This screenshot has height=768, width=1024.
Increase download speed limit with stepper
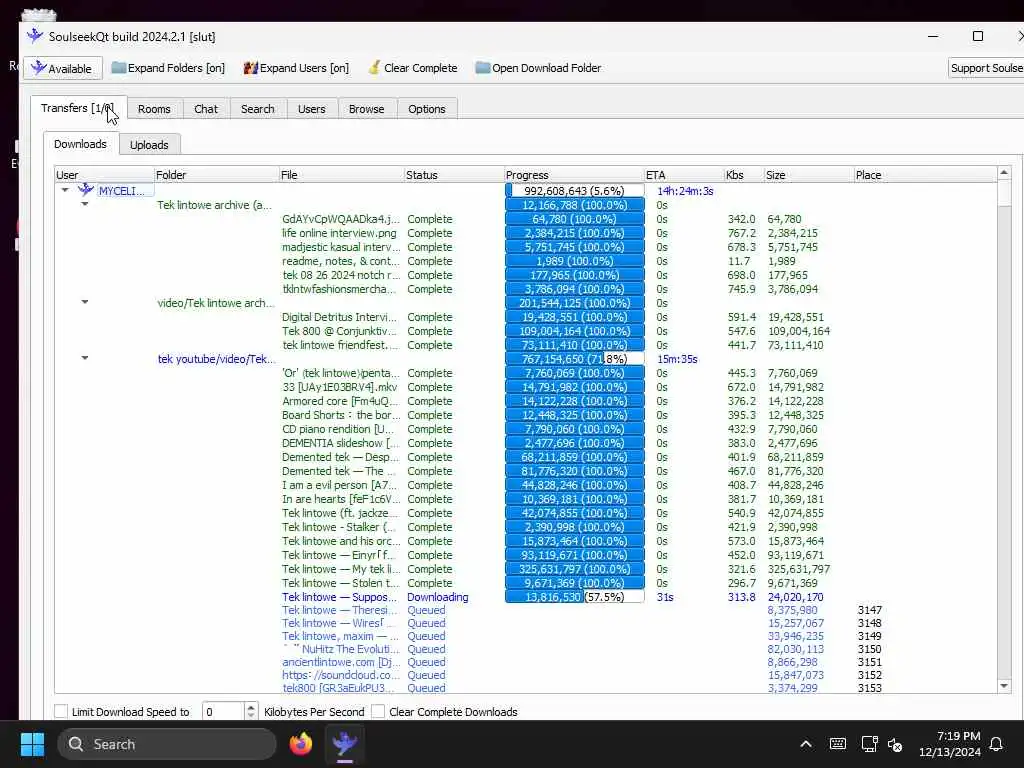click(x=251, y=707)
